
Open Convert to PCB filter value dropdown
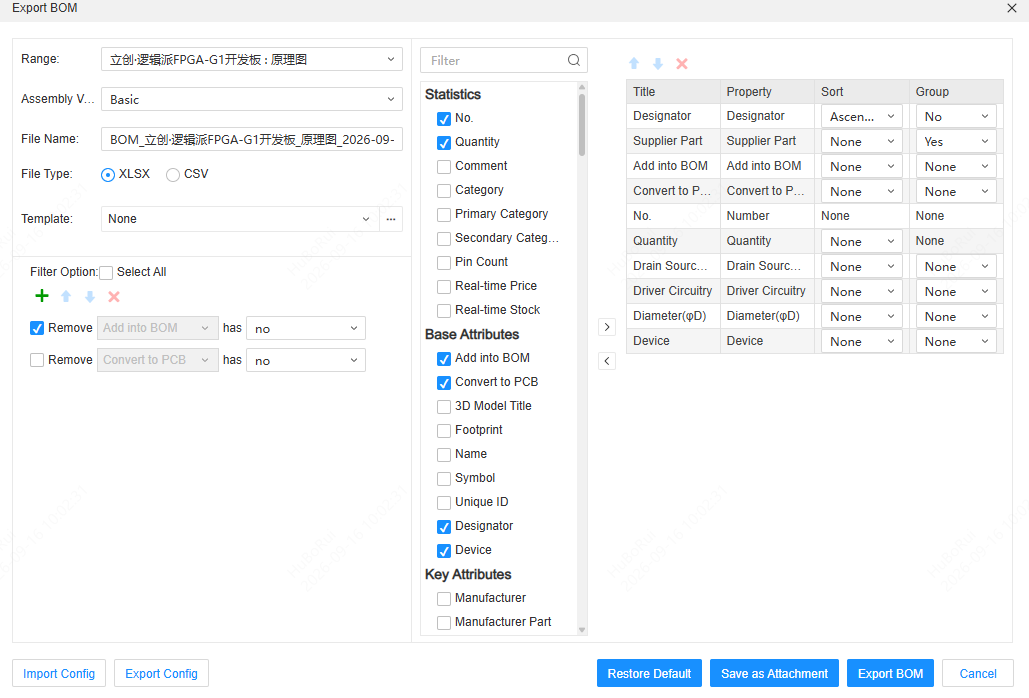(306, 360)
